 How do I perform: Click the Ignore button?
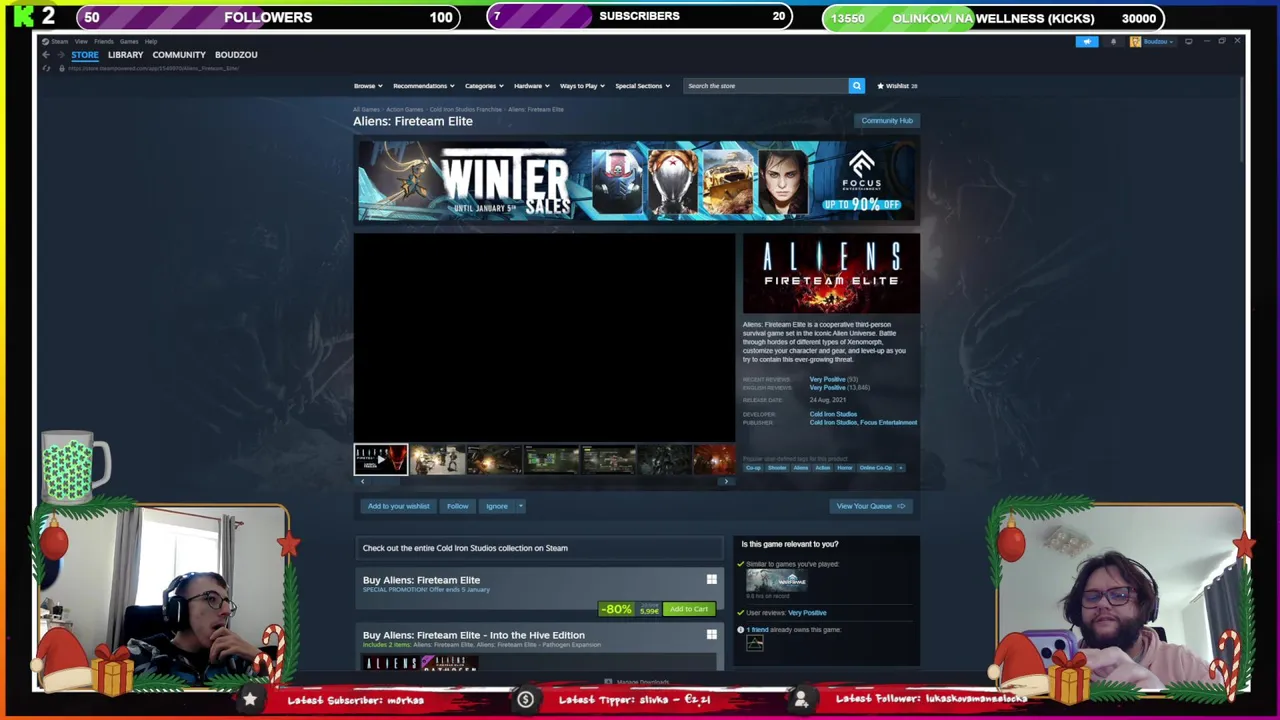point(497,506)
